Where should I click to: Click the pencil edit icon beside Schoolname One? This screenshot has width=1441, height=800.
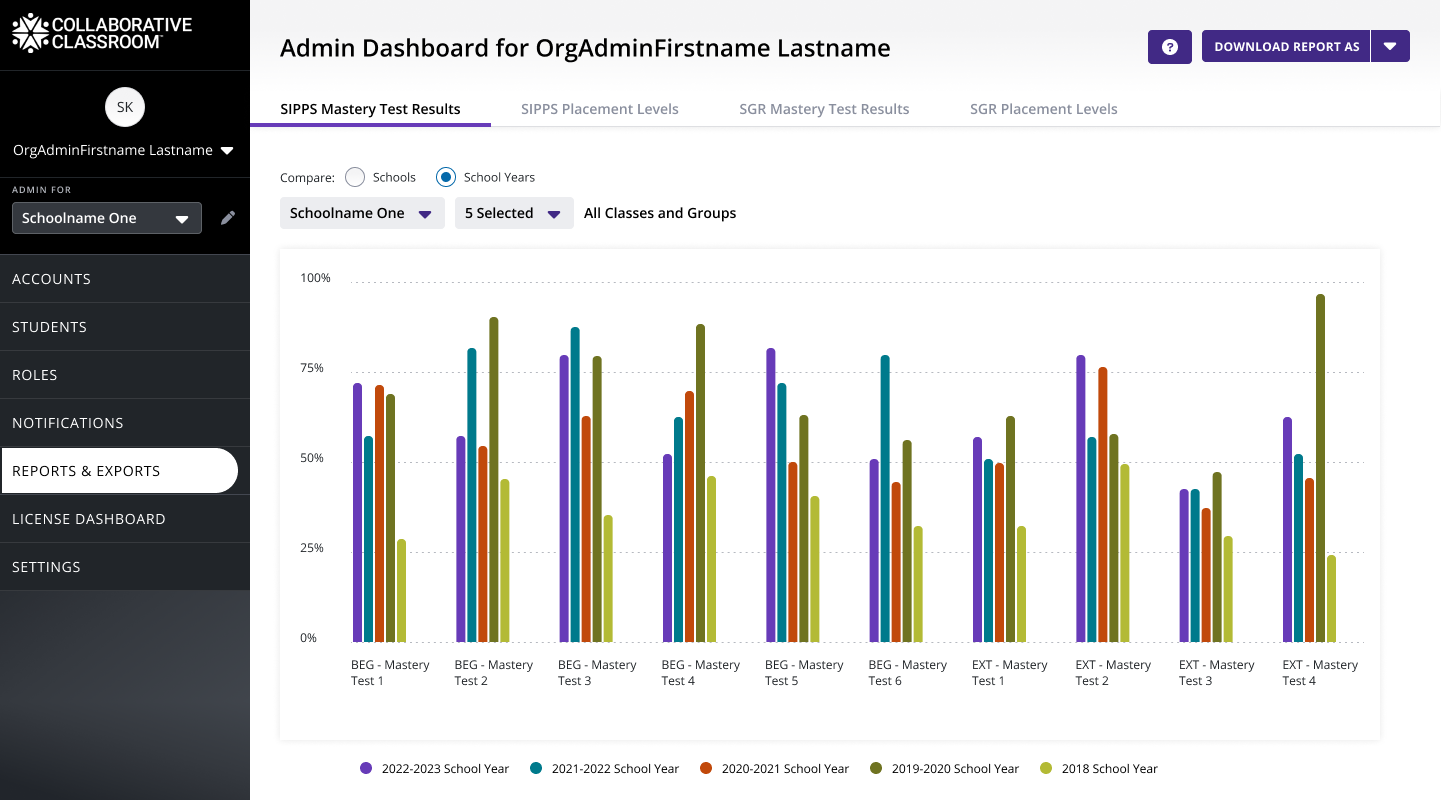[228, 218]
